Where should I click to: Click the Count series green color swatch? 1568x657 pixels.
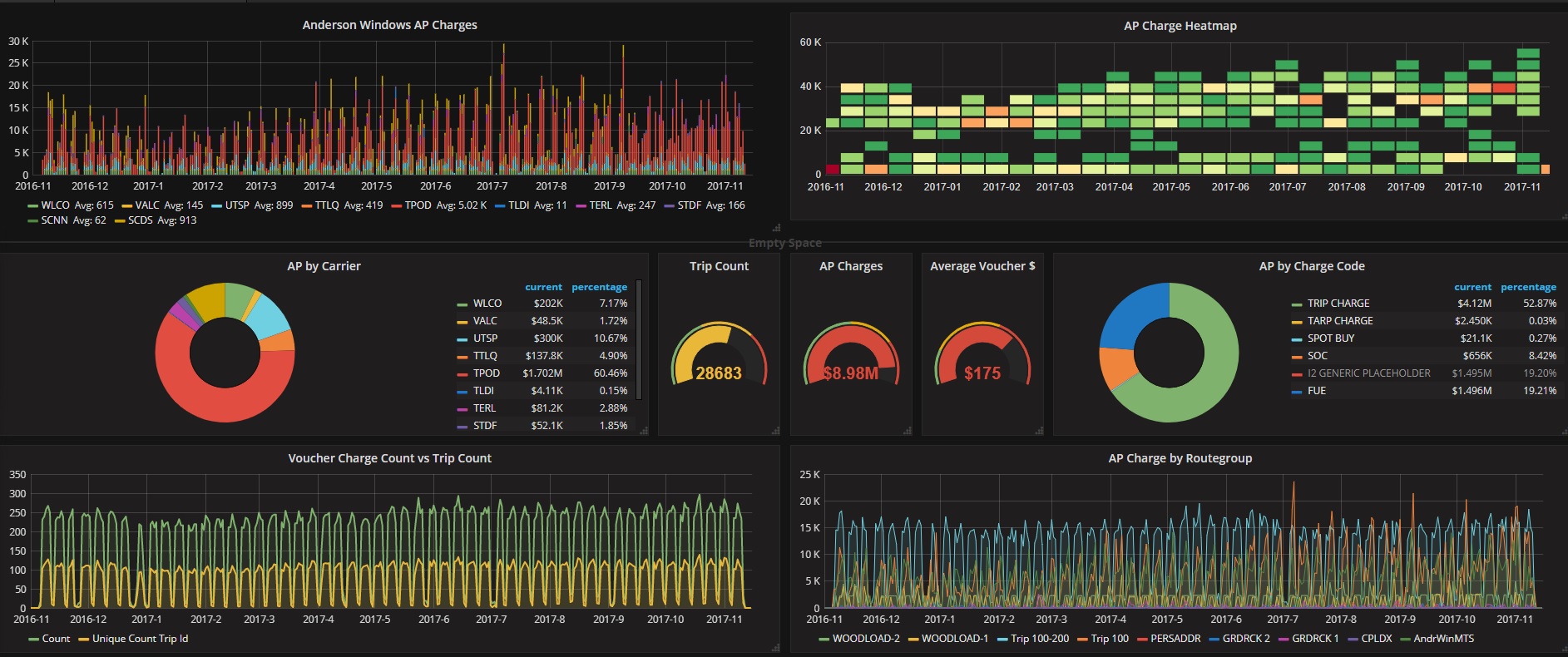click(33, 640)
